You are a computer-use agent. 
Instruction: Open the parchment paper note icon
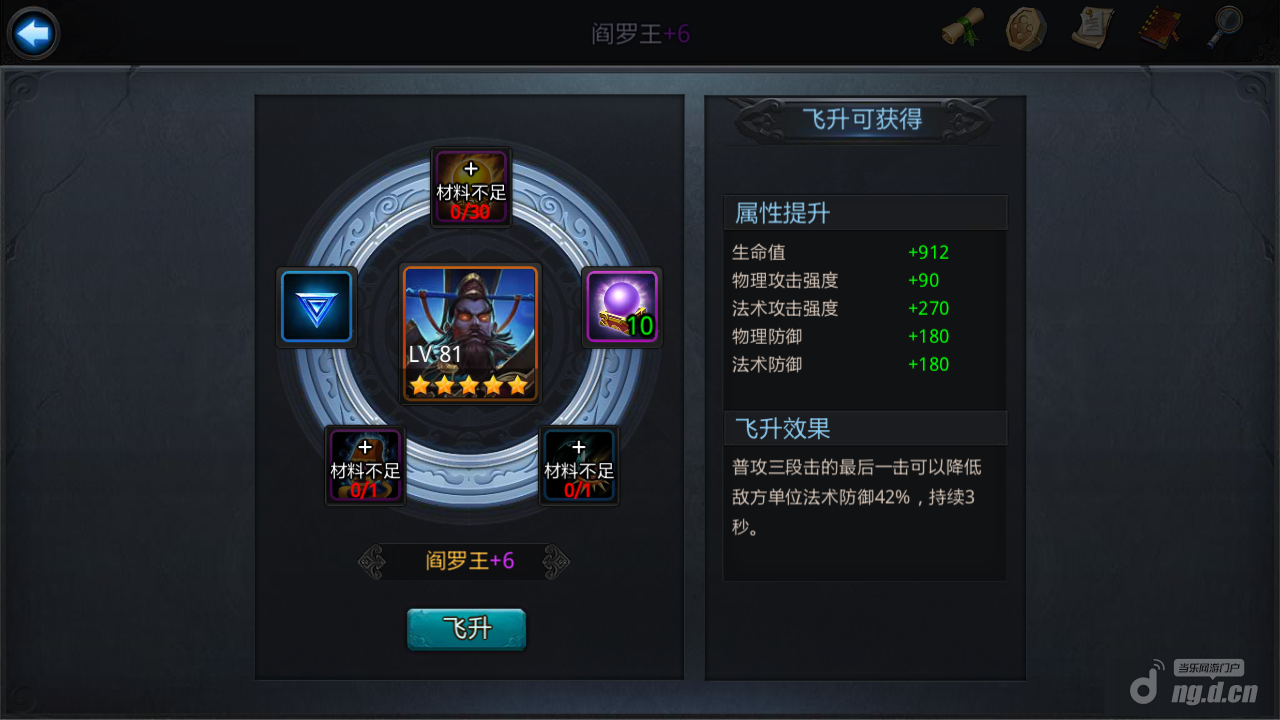tap(1093, 28)
